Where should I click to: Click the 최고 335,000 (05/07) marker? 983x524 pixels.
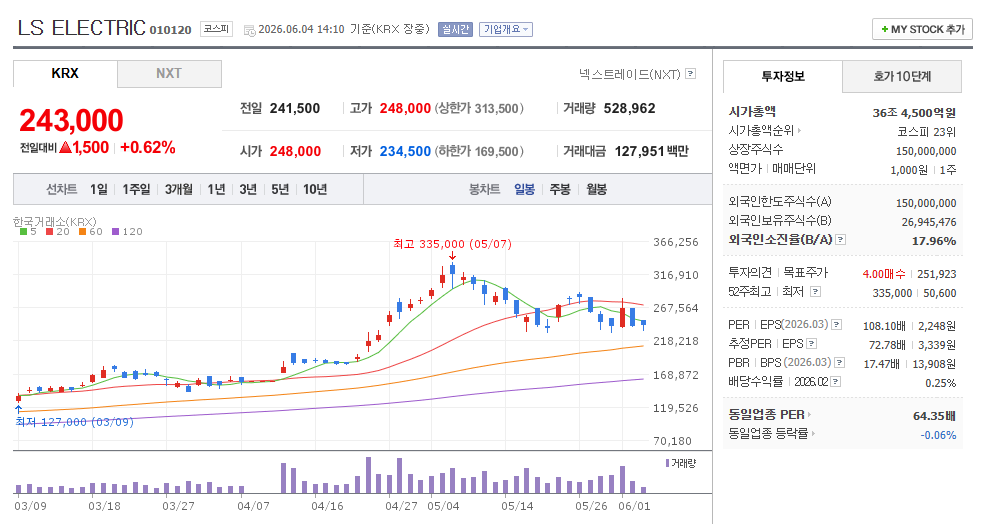coord(452,244)
